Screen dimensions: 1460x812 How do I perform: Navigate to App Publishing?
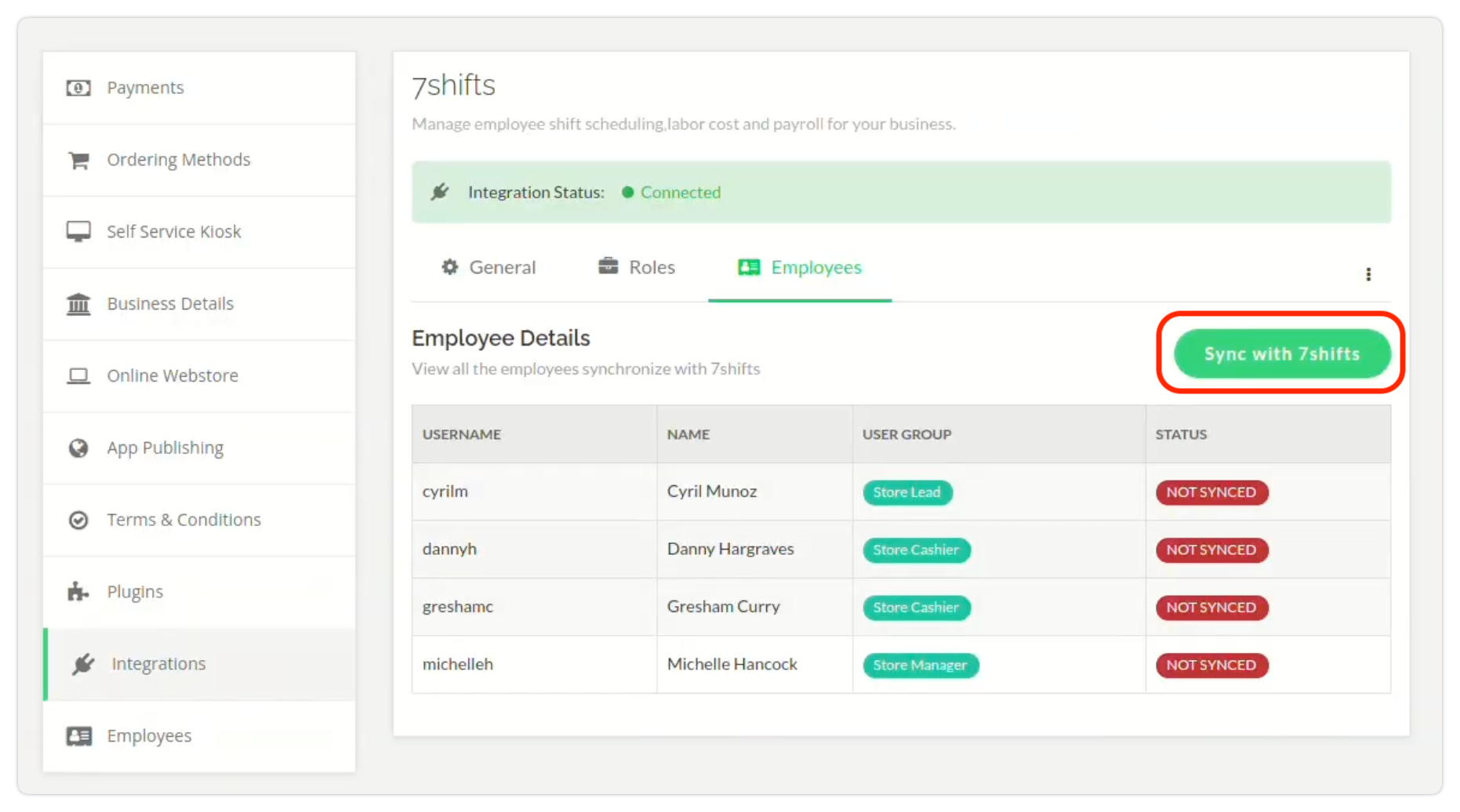199,448
